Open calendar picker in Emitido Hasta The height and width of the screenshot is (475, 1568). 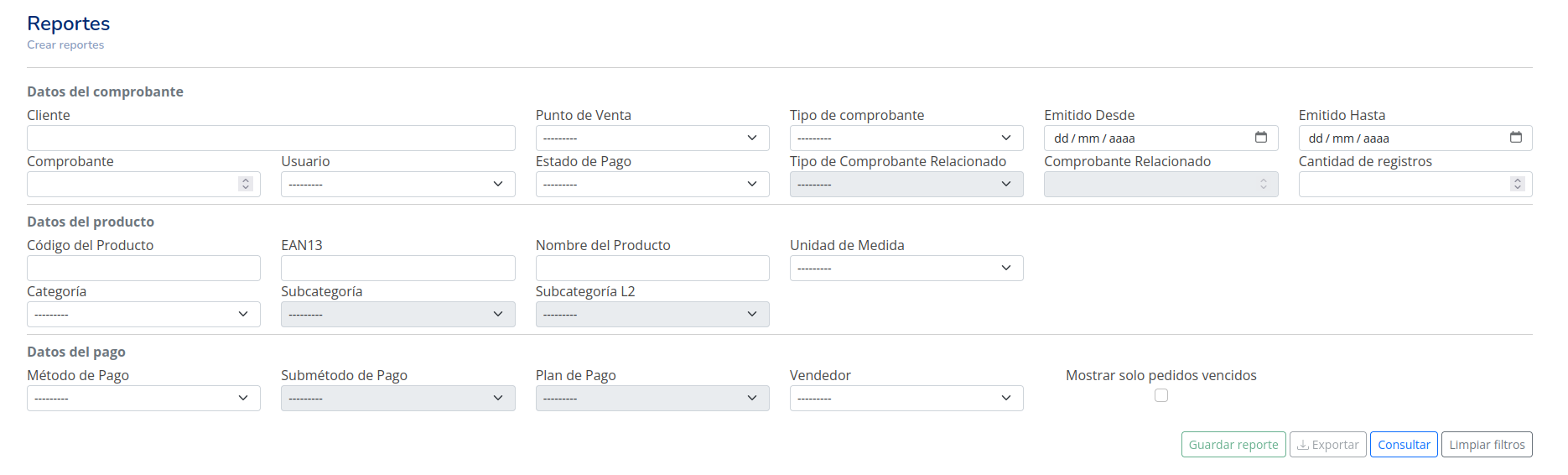pos(1515,138)
